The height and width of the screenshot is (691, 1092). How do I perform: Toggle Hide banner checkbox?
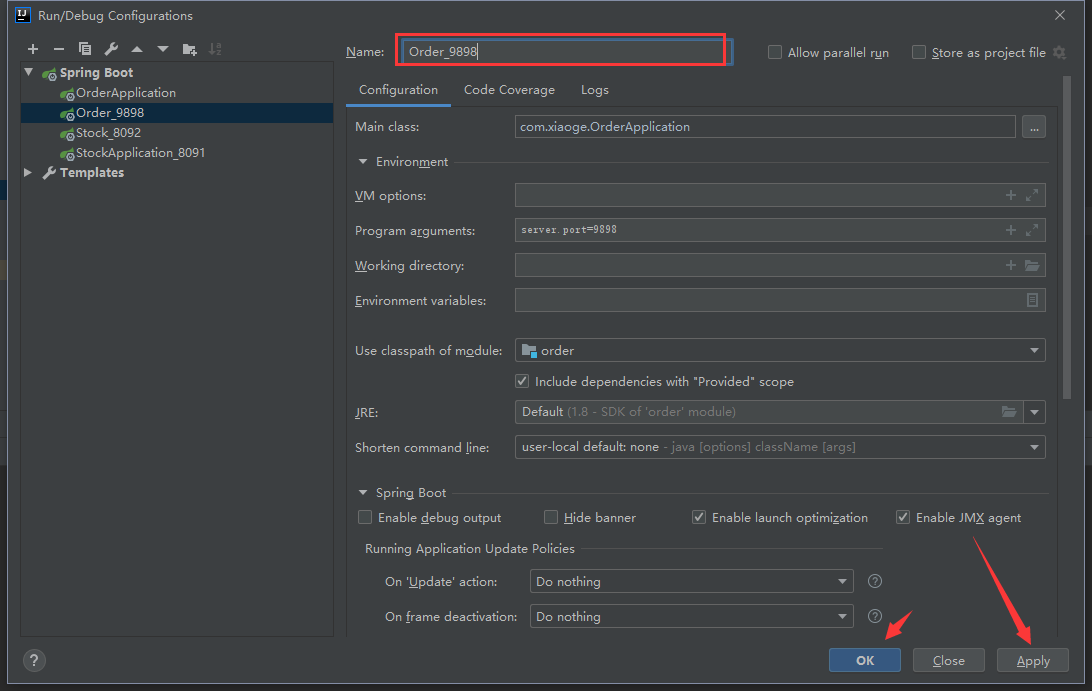click(551, 517)
